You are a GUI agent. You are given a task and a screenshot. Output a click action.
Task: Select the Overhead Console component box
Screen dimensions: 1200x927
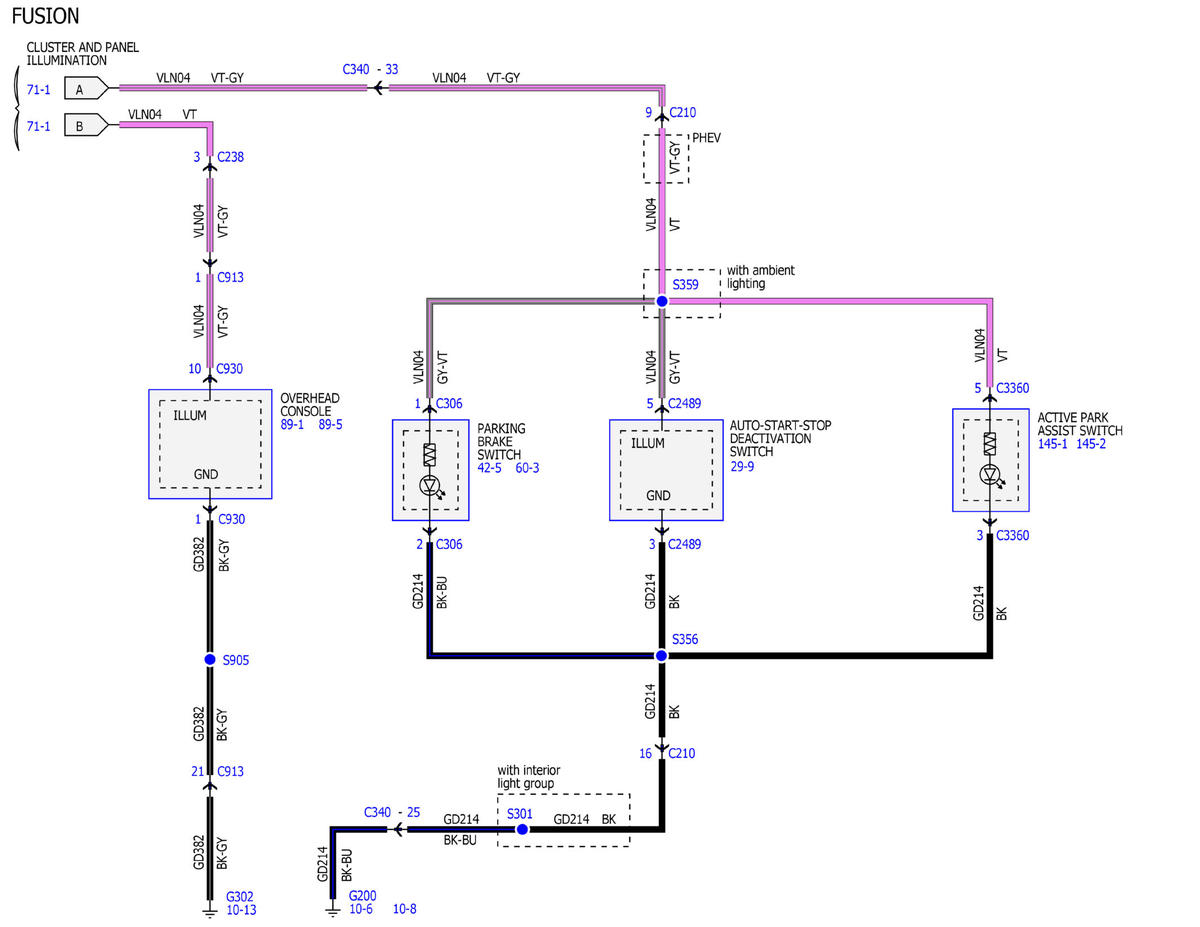tap(210, 444)
